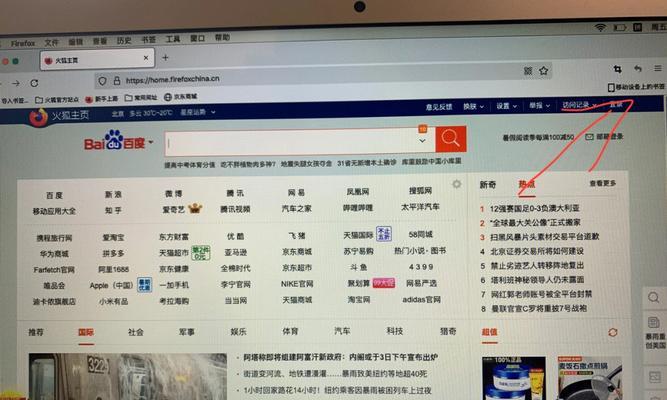
Task: Click the 邮箱登录 link
Action: pos(609,137)
